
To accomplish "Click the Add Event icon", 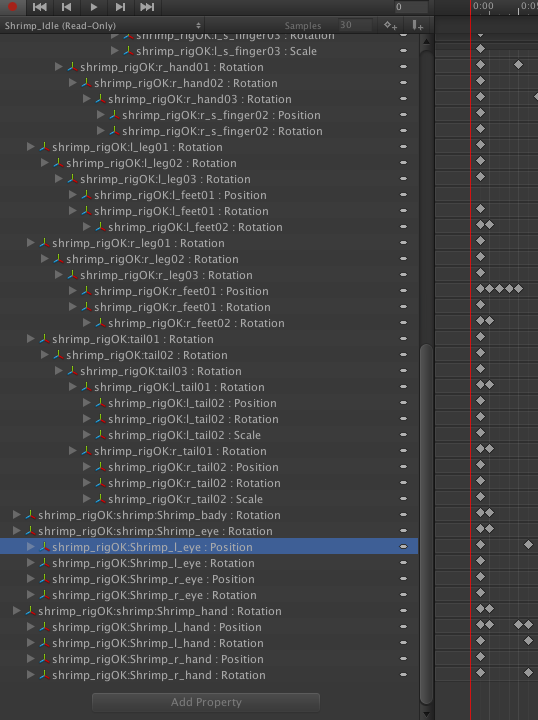I will 417,25.
